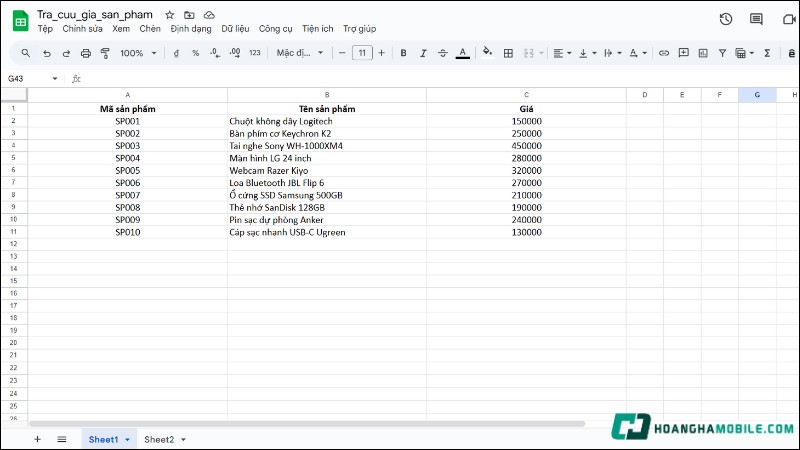Star the document Tra_cuu_gia_san_pham
Image resolution: width=800 pixels, height=450 pixels.
(x=169, y=15)
